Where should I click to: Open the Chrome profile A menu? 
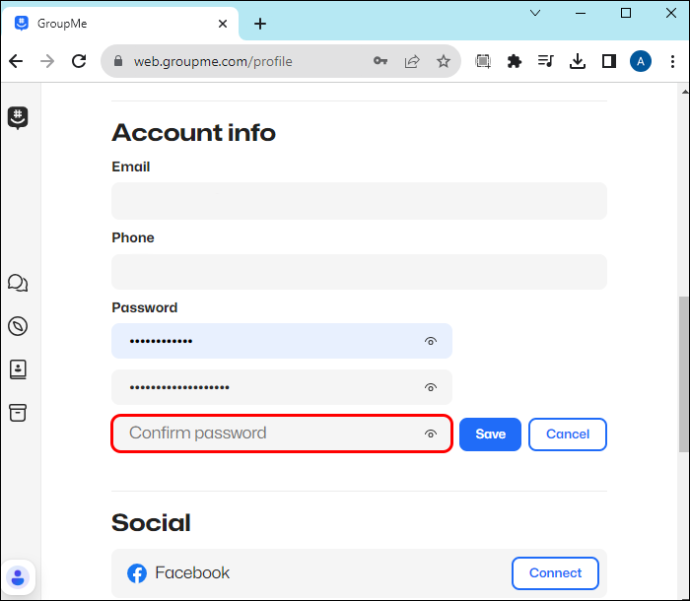tap(640, 61)
